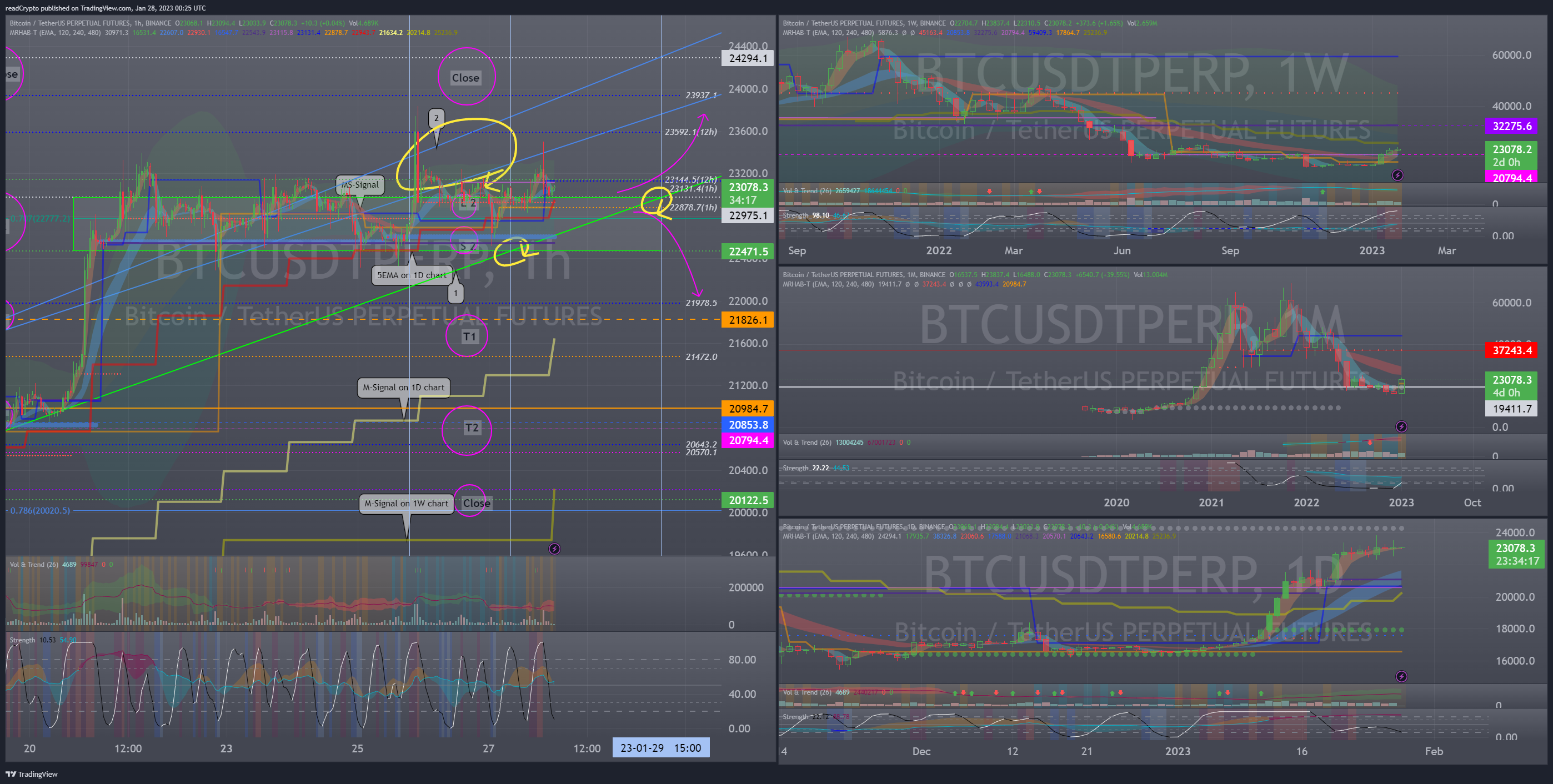This screenshot has height=784, width=1553.
Task: Click the purple 32275.6 label on 1W chart
Action: [x=1511, y=126]
